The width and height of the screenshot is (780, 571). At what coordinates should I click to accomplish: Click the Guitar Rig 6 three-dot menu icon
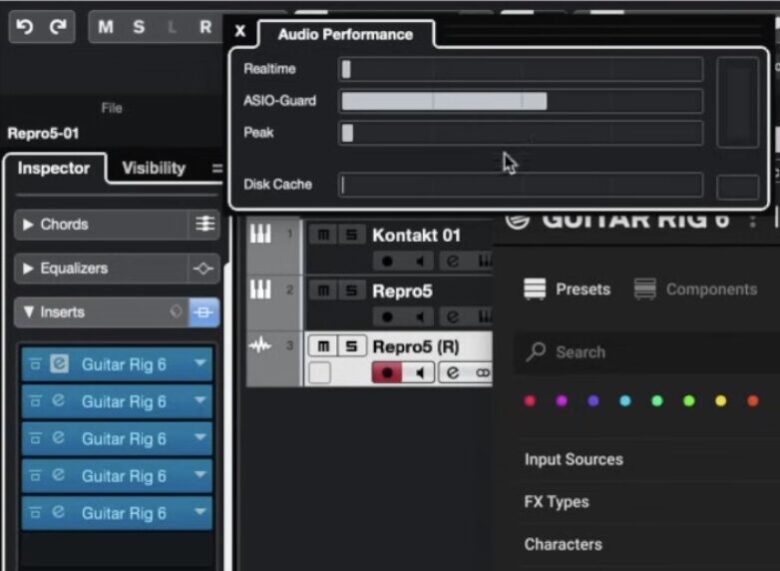pyautogui.click(x=753, y=220)
